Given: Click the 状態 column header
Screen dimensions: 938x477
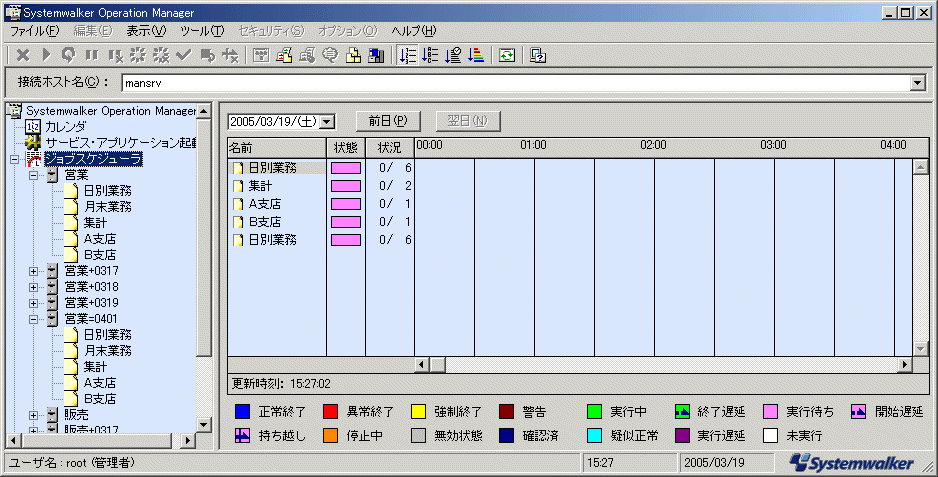Looking at the screenshot, I should point(346,147).
